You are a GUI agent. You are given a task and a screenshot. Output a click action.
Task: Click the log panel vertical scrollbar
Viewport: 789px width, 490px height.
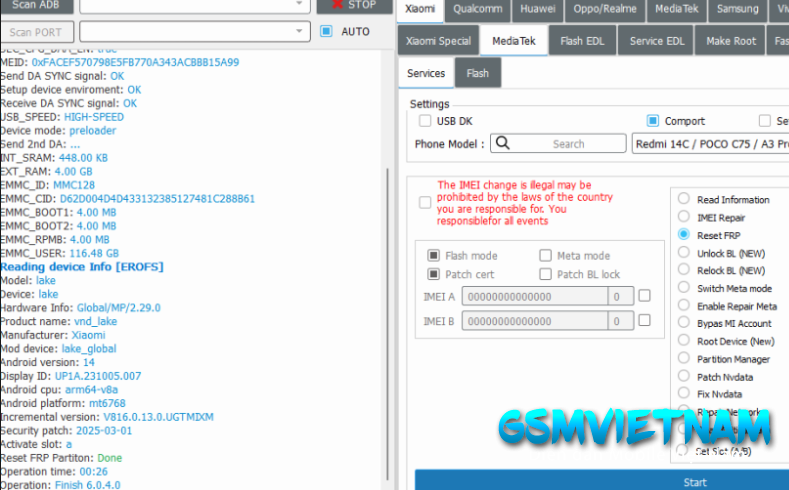(x=387, y=300)
